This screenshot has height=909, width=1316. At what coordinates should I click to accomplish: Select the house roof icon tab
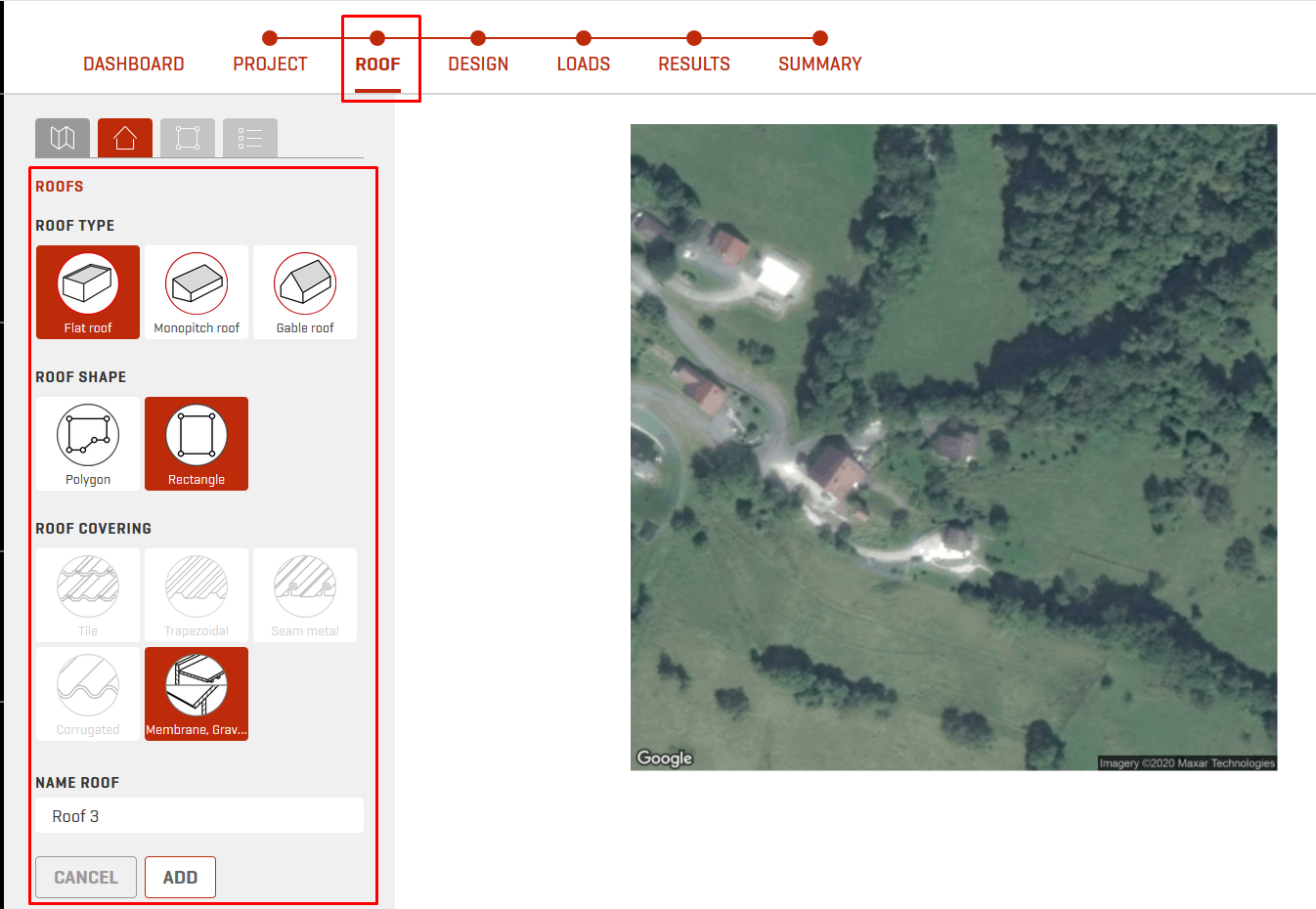(x=125, y=138)
